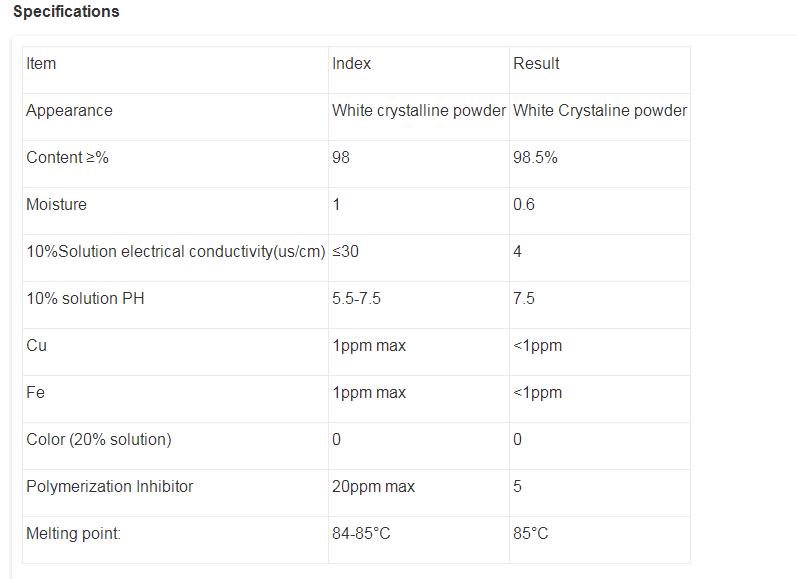Click the 84-85°C melting point index
The width and height of the screenshot is (797, 579).
click(x=361, y=534)
